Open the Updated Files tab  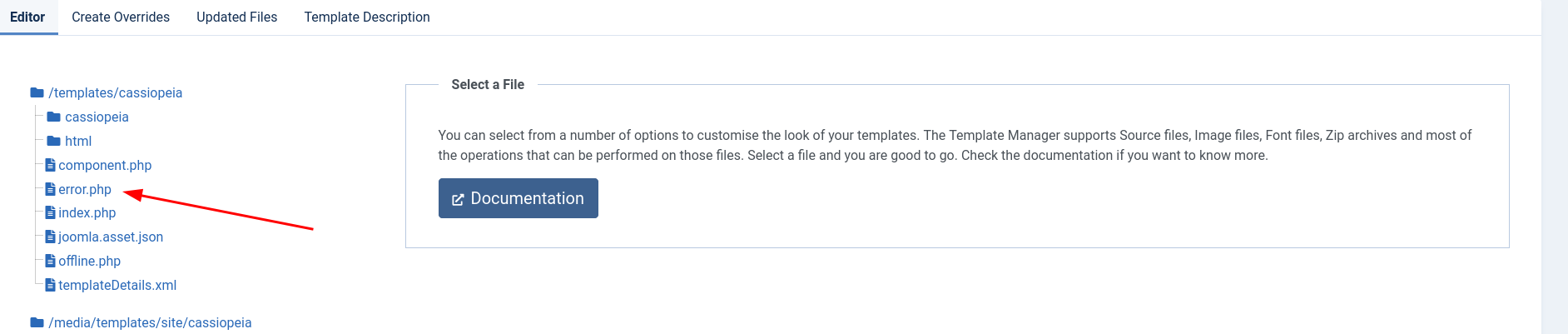pyautogui.click(x=236, y=17)
